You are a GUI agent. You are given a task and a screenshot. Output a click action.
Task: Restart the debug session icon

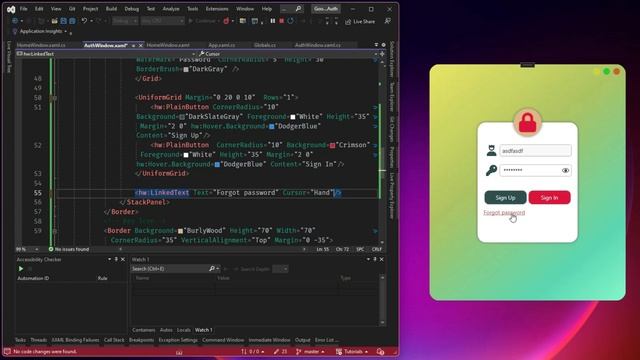pos(290,21)
